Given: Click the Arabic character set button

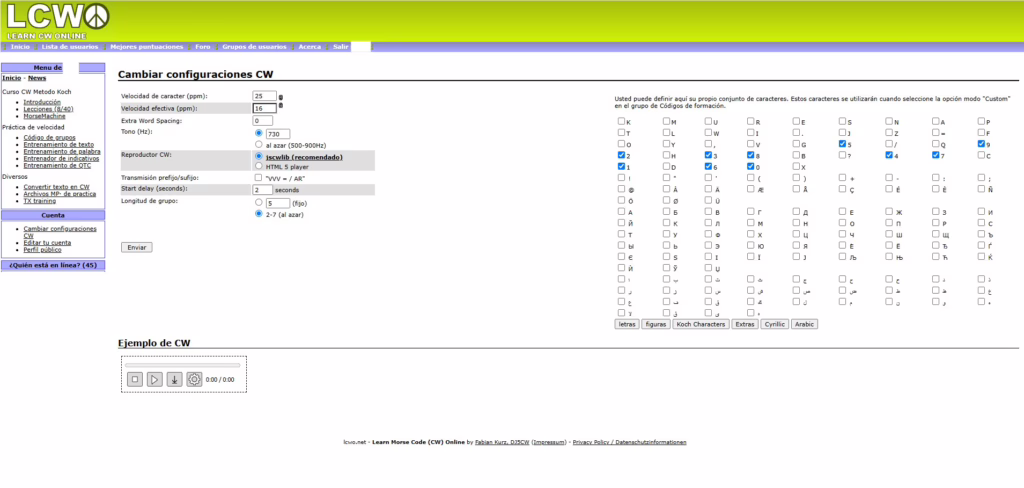Looking at the screenshot, I should coord(805,324).
